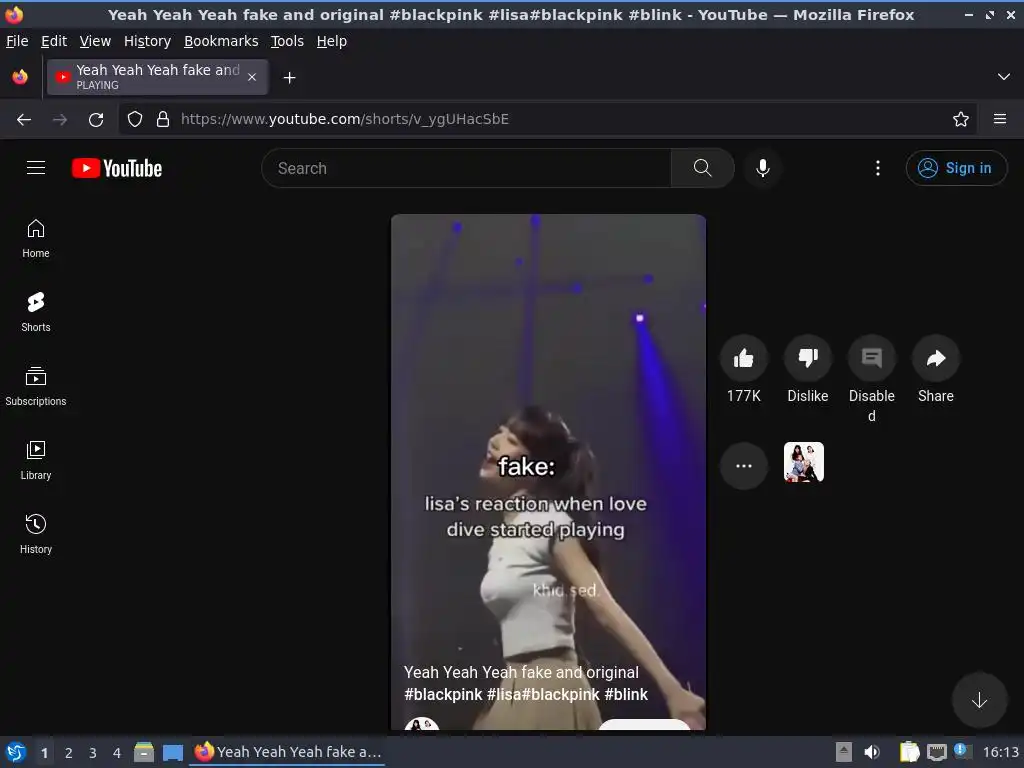The width and height of the screenshot is (1024, 768).
Task: Open Subscriptions in sidebar
Action: [x=36, y=387]
